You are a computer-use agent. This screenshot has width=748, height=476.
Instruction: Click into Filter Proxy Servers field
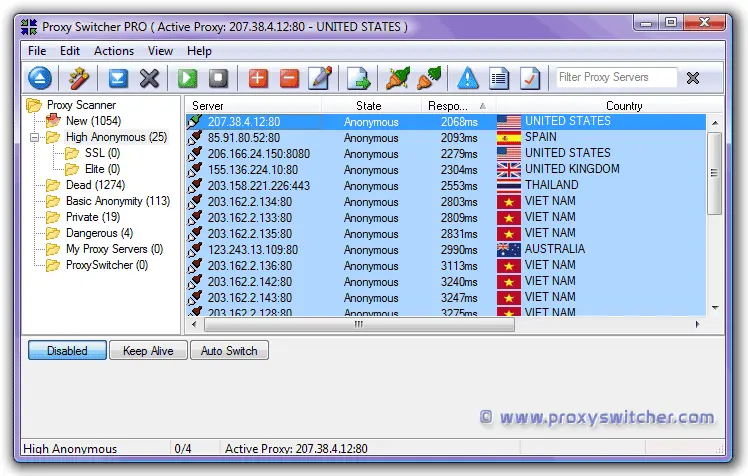[x=616, y=77]
